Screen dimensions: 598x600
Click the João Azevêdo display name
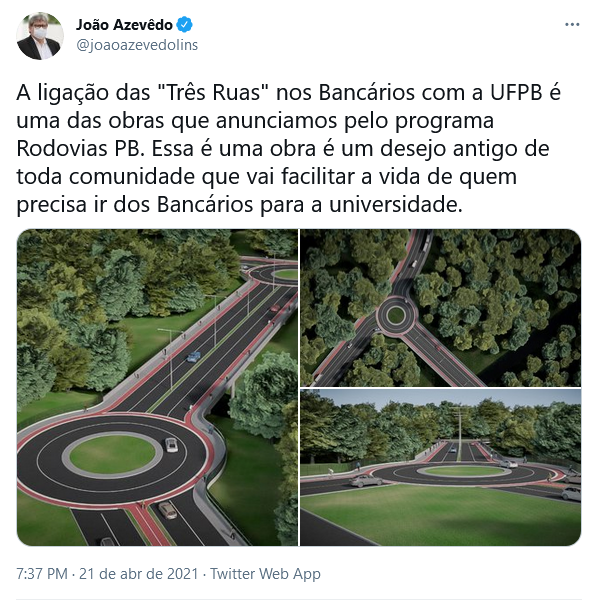coord(124,24)
